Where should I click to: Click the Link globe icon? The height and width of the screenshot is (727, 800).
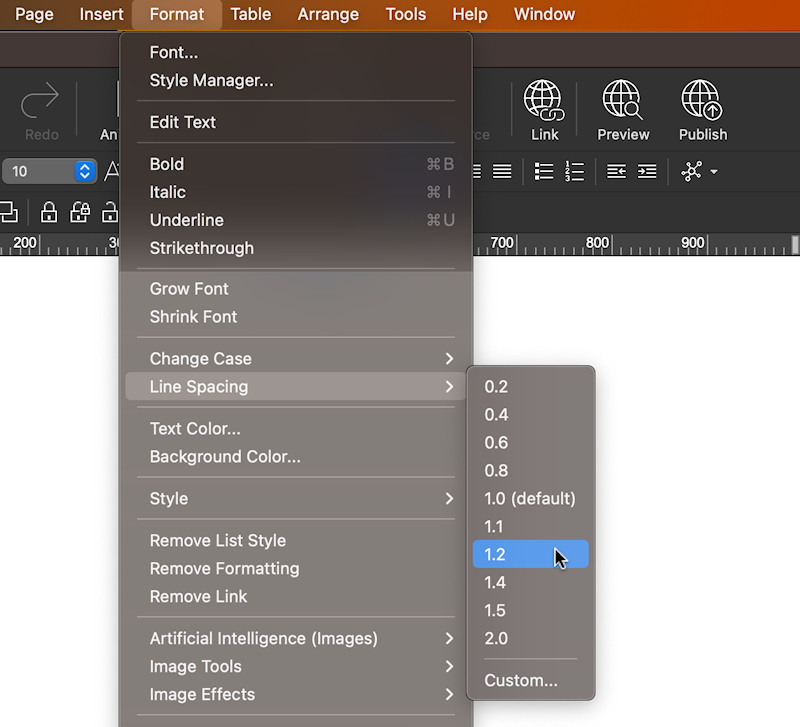(544, 101)
